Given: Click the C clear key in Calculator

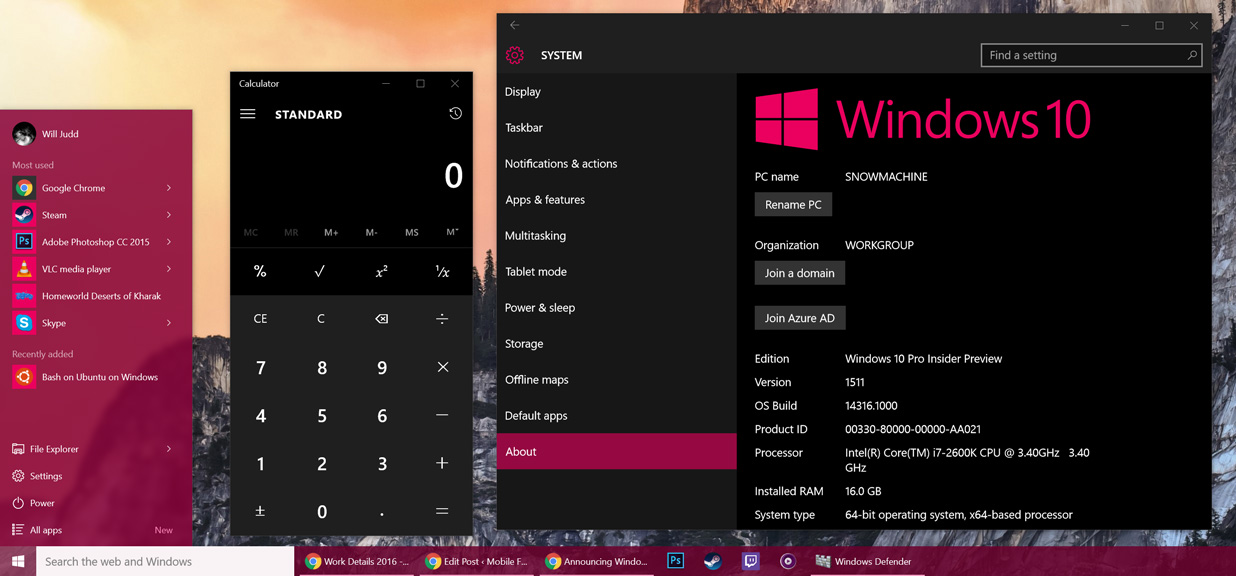Looking at the screenshot, I should point(320,319).
